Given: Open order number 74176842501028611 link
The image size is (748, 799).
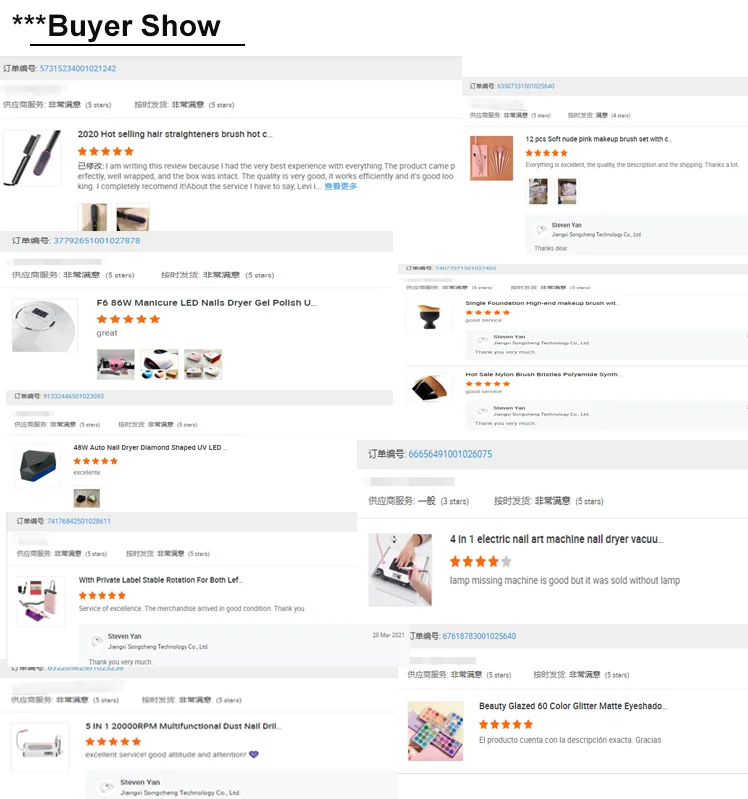Looking at the screenshot, I should 78,521.
